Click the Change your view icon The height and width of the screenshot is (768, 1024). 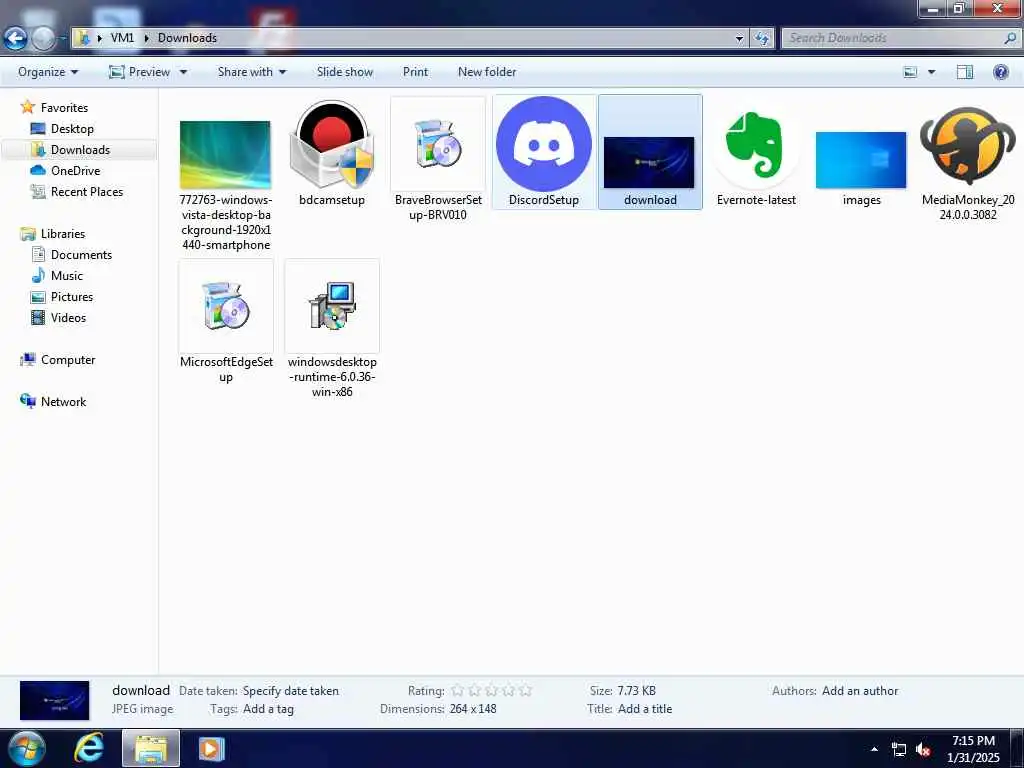(910, 72)
